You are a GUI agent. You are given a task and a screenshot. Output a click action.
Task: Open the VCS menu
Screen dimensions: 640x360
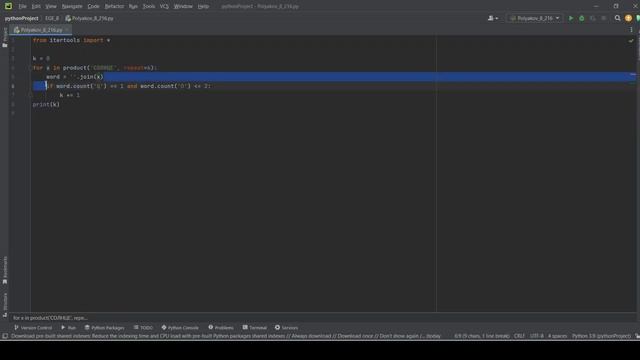[164, 6]
